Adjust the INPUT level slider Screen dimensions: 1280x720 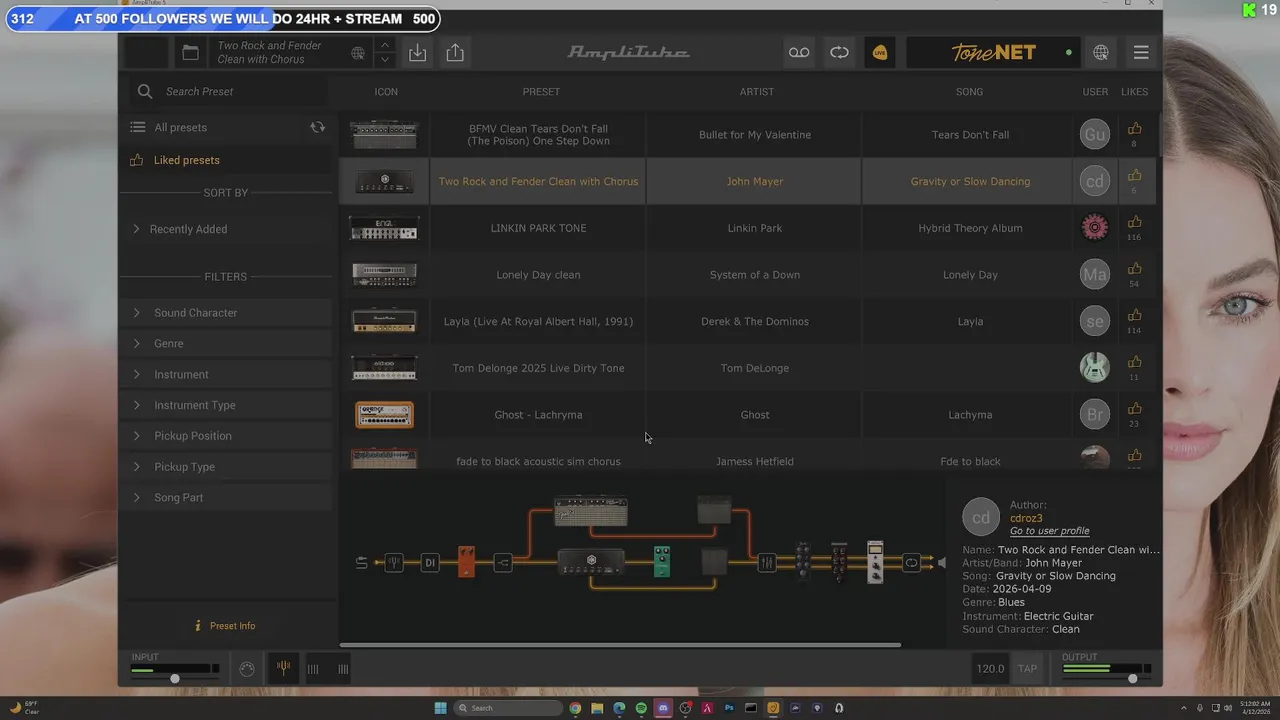(x=174, y=679)
